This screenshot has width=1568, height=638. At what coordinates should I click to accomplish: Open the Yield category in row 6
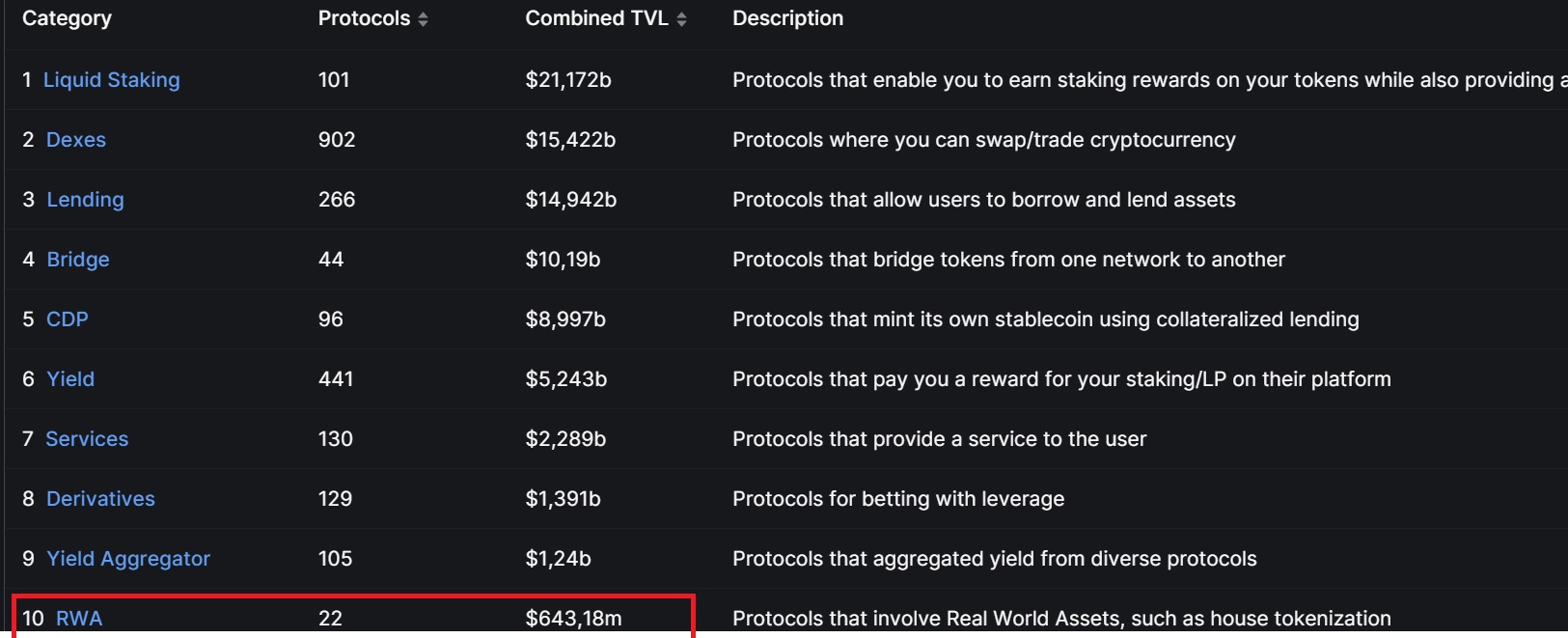70,379
